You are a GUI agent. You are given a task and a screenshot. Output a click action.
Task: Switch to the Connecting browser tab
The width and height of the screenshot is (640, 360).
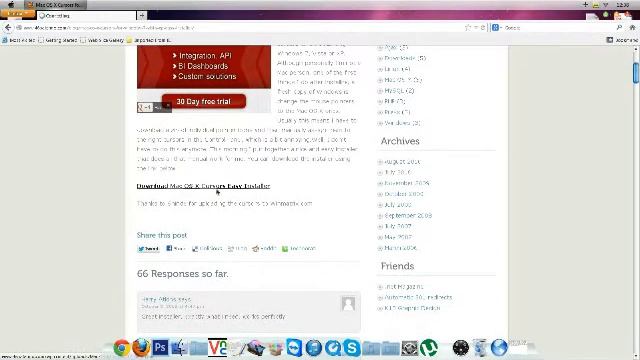pos(87,16)
